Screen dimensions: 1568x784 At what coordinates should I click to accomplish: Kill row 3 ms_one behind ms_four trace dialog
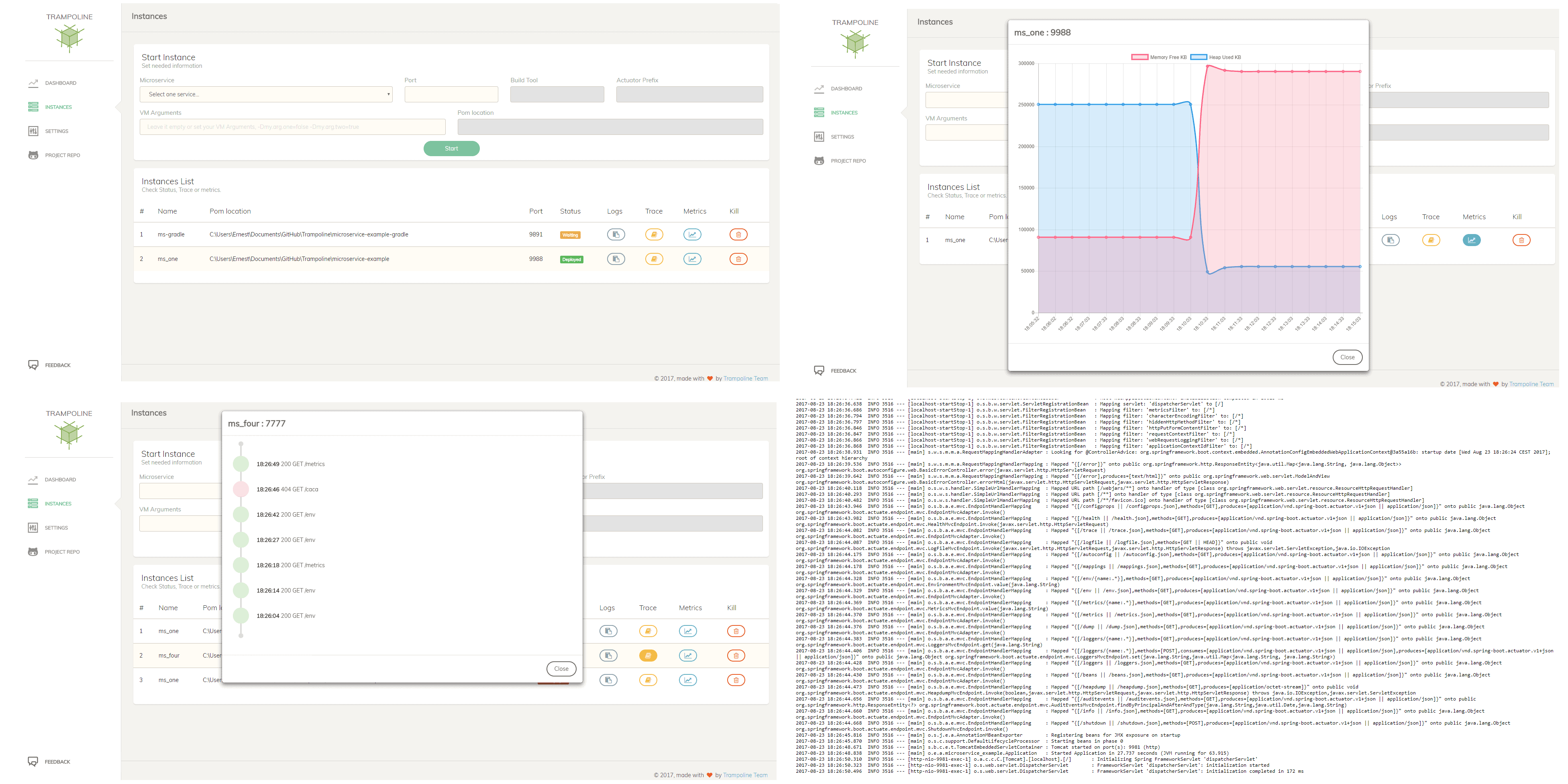736,680
